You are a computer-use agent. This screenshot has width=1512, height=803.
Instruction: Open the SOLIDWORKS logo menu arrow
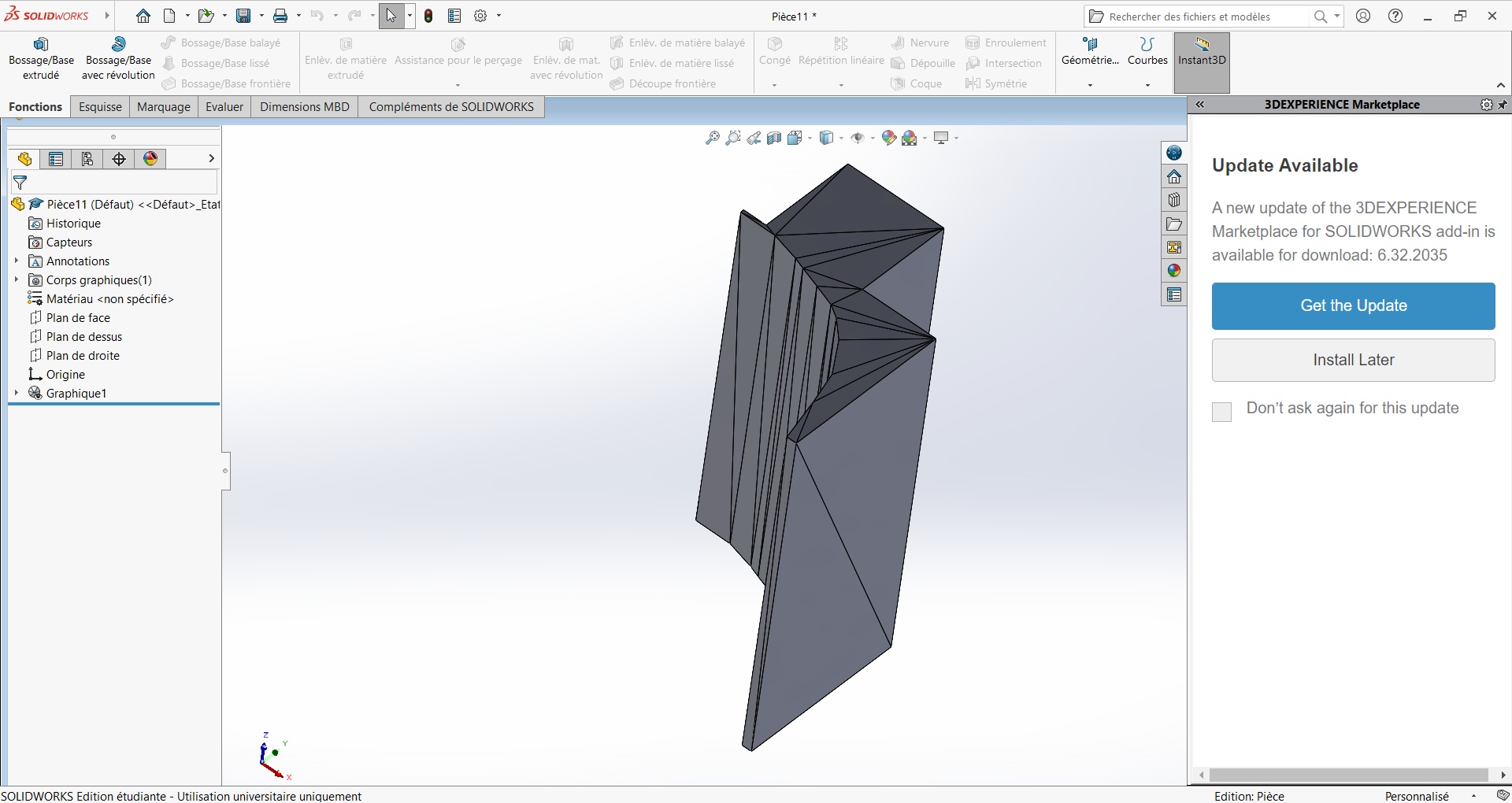[106, 16]
